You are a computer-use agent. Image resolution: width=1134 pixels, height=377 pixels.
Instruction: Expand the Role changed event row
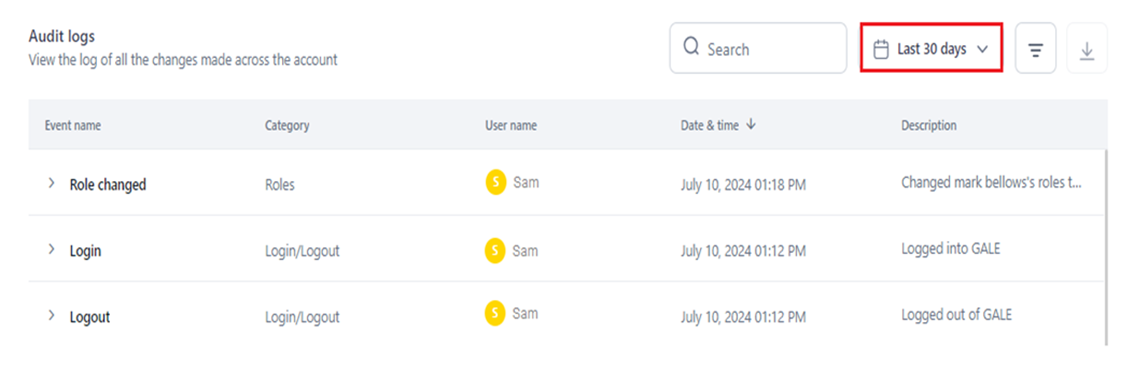pos(51,183)
